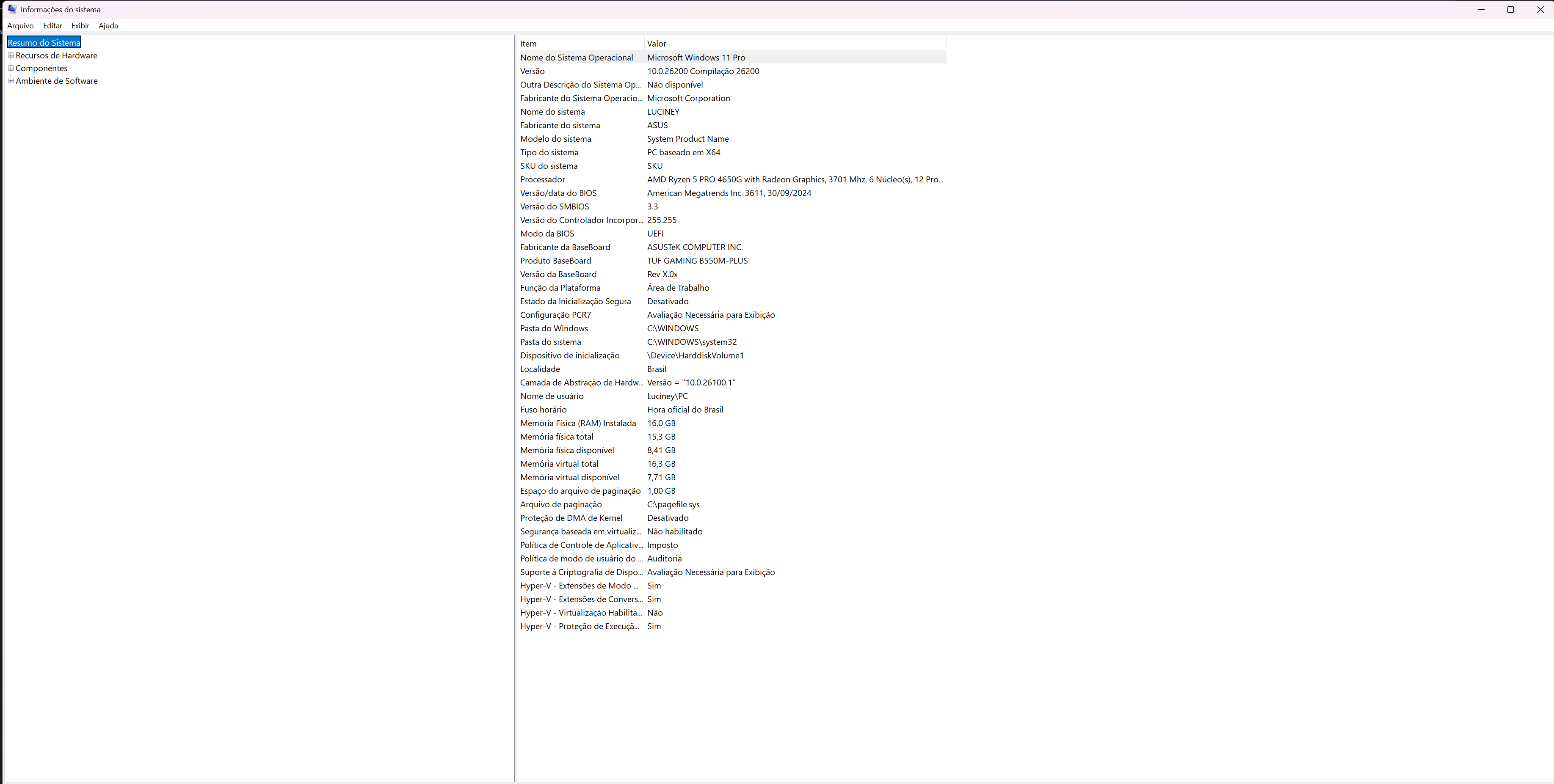Click the Auditoria value
The height and width of the screenshot is (784, 1554).
click(664, 558)
